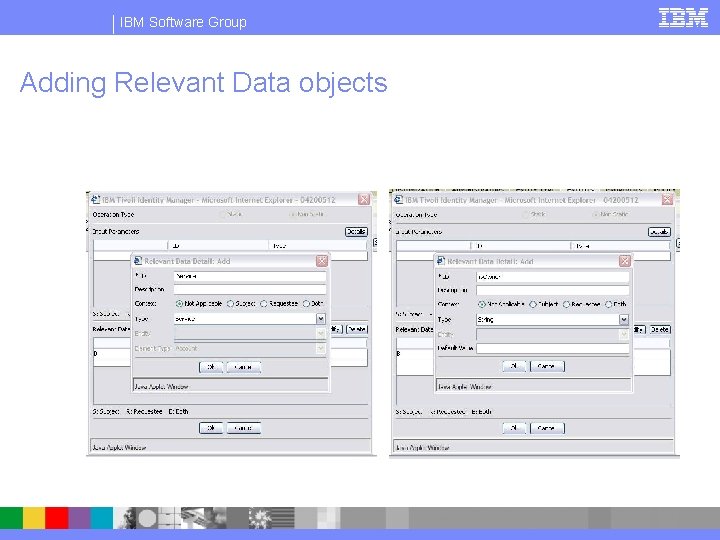Click Delete button in right screenshot's Relevant Data section
The image size is (720, 540).
pyautogui.click(x=660, y=329)
